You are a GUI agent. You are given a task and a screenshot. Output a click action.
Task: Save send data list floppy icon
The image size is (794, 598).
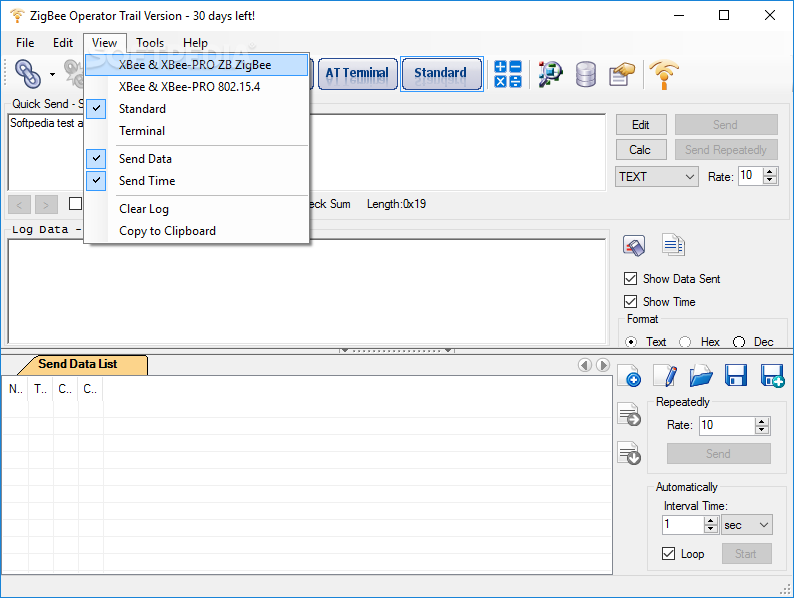[x=736, y=375]
